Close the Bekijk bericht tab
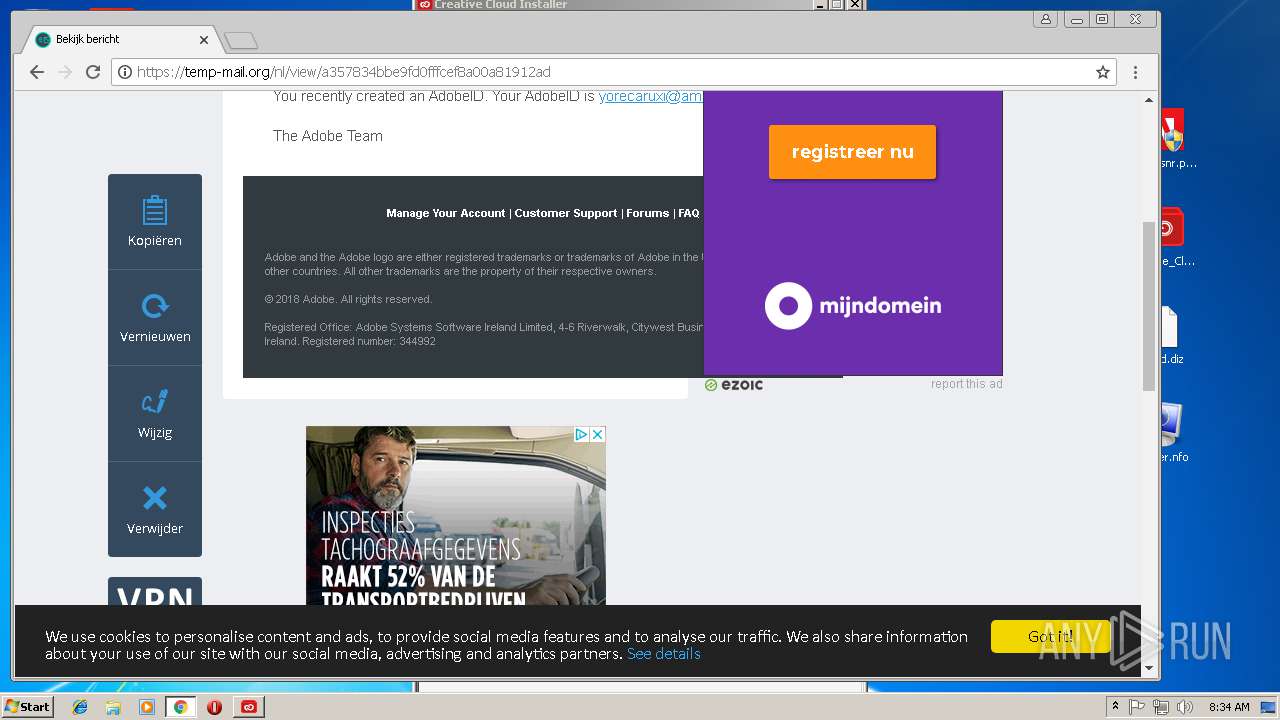The width and height of the screenshot is (1280, 720). [204, 40]
